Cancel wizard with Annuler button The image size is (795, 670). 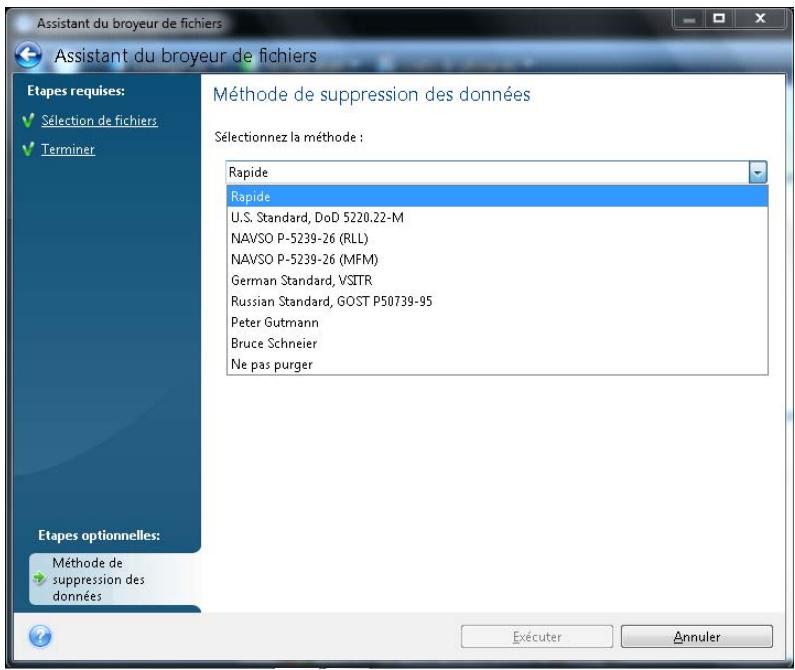pos(697,637)
